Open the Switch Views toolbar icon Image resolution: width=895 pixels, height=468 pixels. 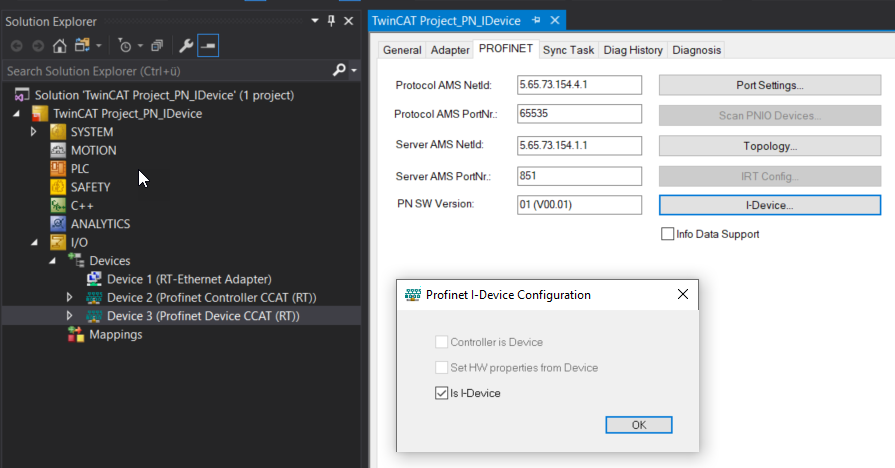pos(82,45)
